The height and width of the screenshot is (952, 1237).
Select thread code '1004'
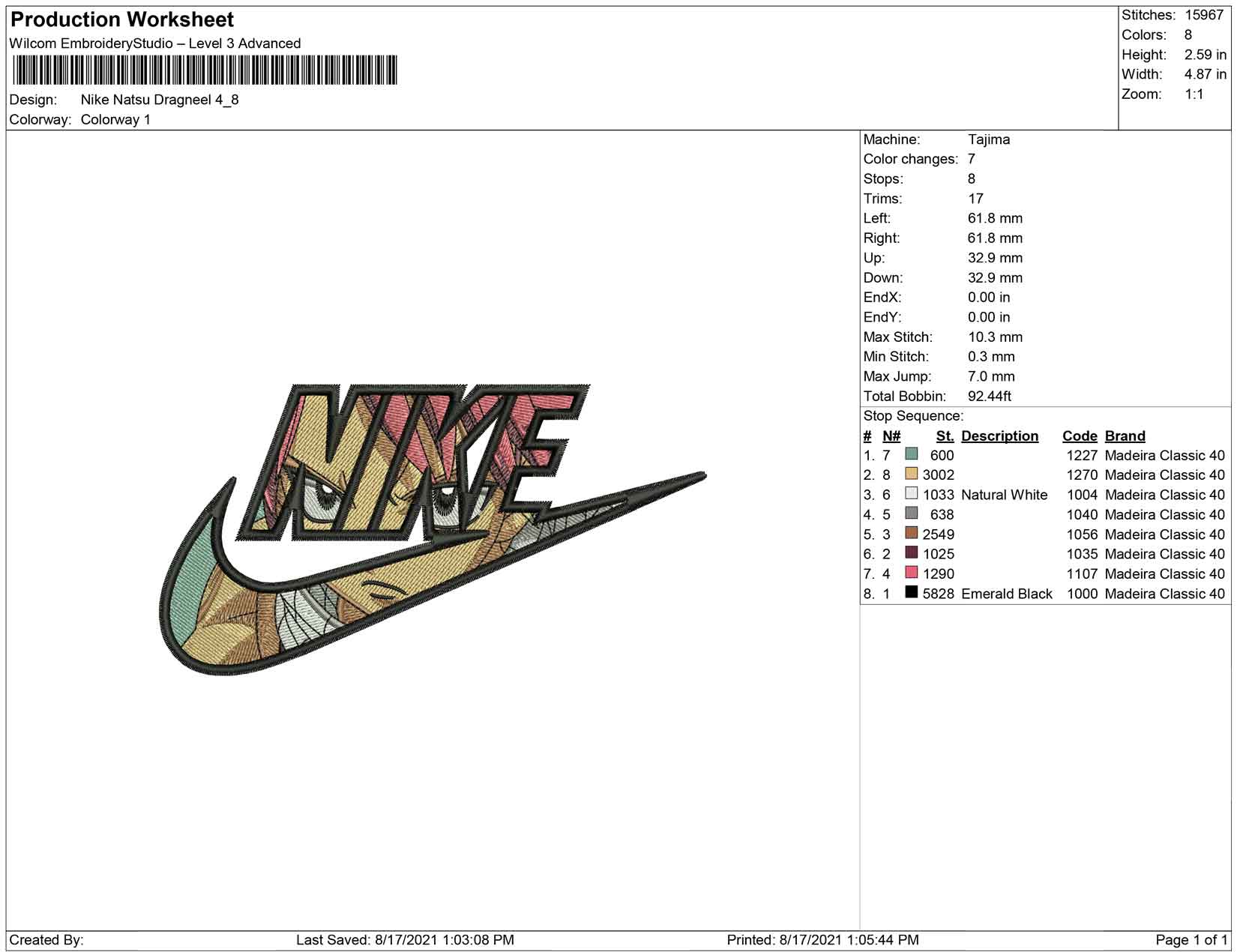click(x=1082, y=495)
